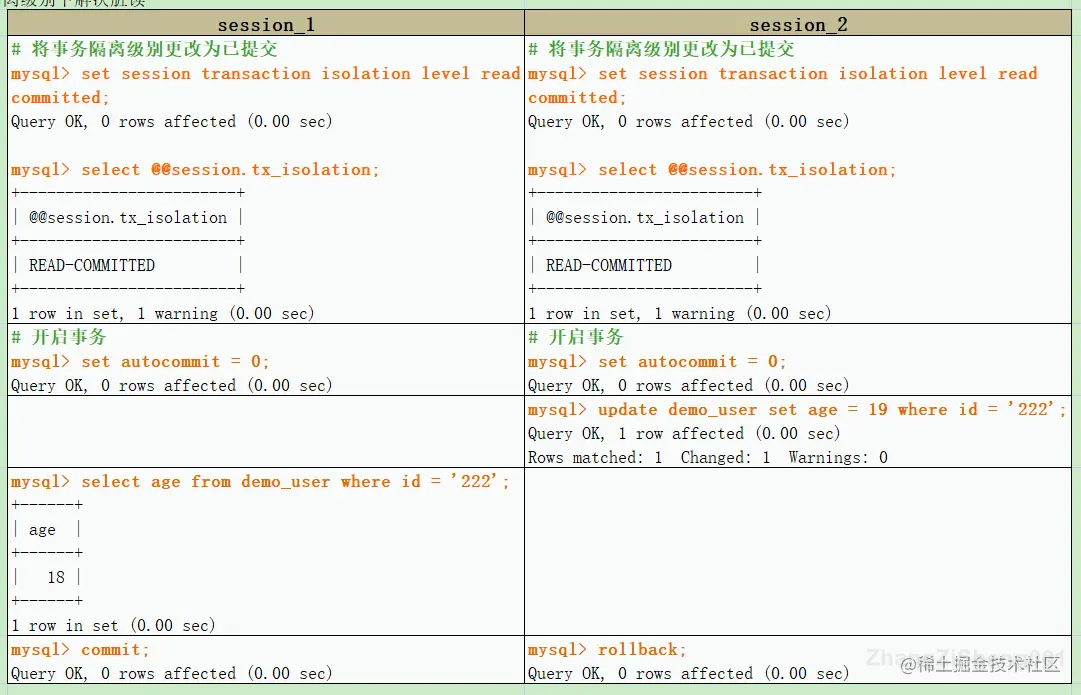Image resolution: width=1081 pixels, height=695 pixels.
Task: Click the update demo_user statement
Action: click(795, 409)
